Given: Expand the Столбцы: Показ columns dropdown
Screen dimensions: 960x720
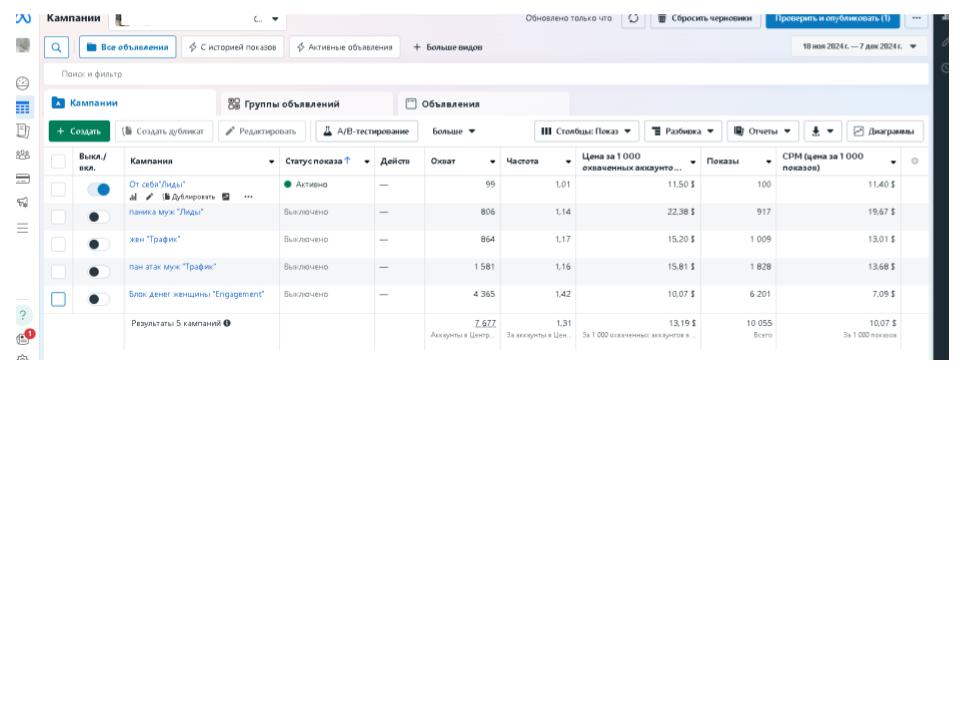Looking at the screenshot, I should tap(587, 131).
